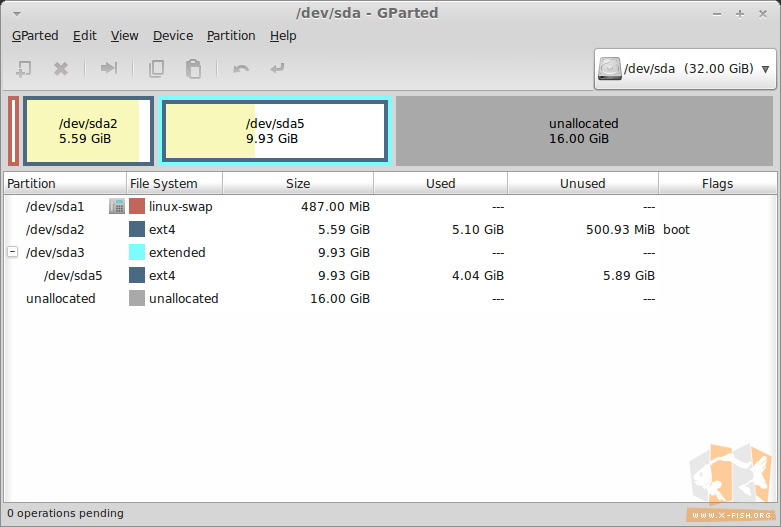This screenshot has width=781, height=527.
Task: Click the 5.89 GiB unused value
Action: click(629, 275)
